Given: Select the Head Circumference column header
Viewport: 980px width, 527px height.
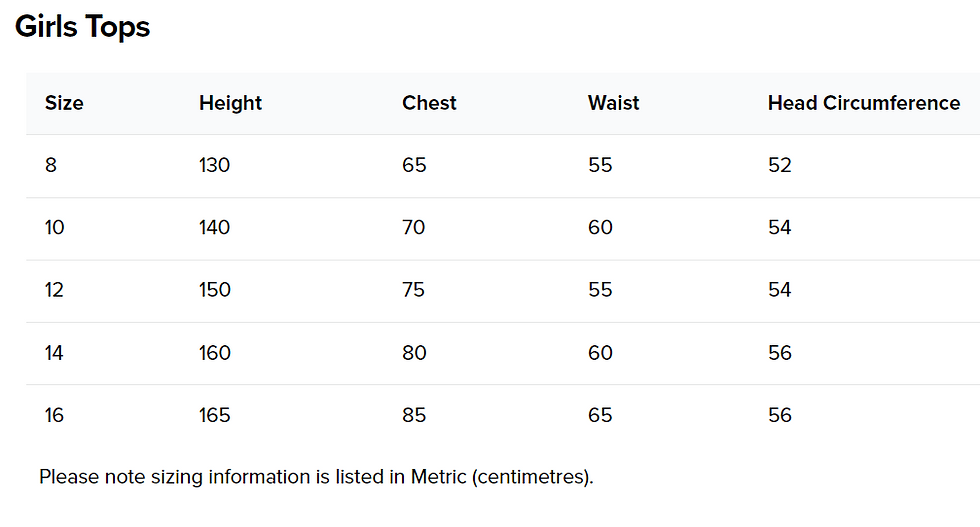Looking at the screenshot, I should [x=864, y=103].
